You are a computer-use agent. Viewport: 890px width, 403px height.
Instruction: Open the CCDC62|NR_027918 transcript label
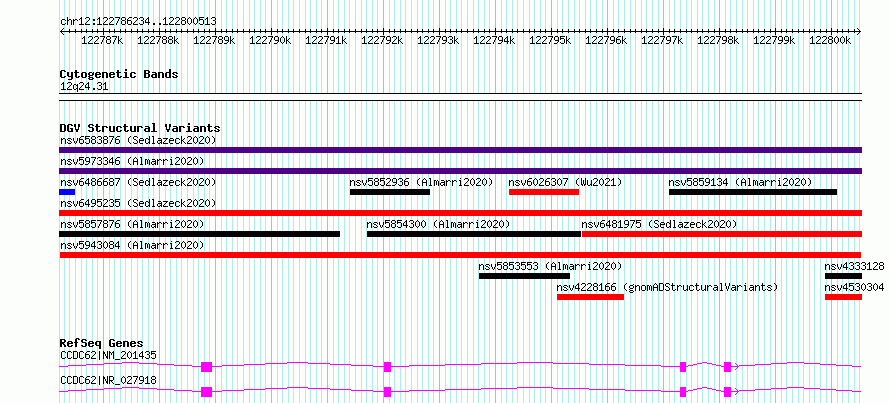108,380
